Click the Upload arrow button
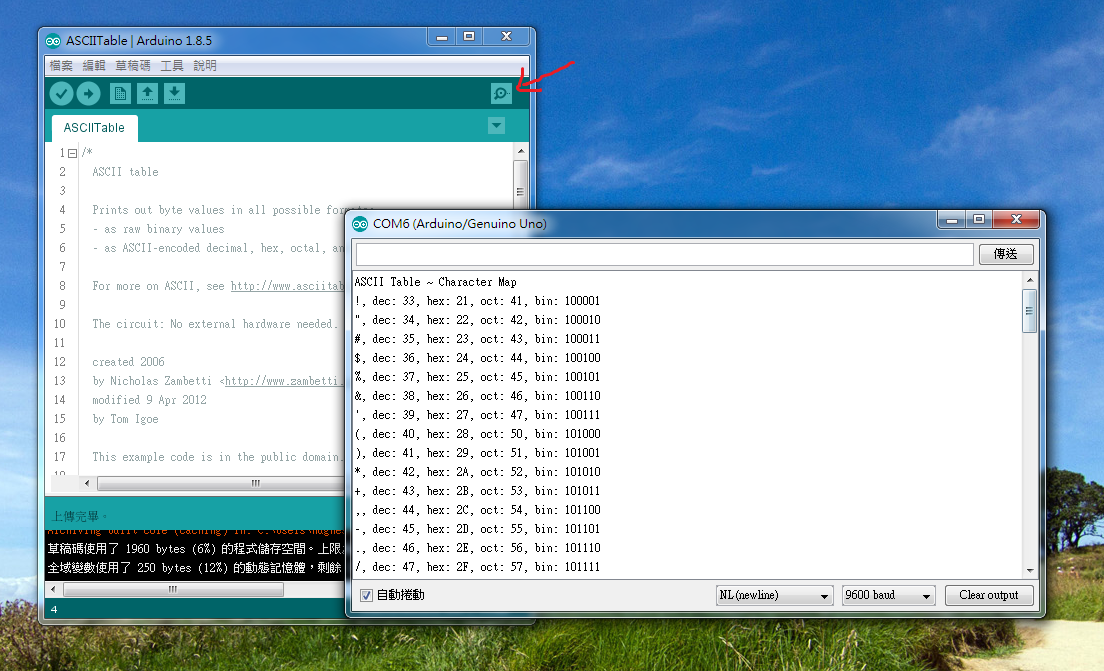This screenshot has height=671, width=1104. (88, 93)
